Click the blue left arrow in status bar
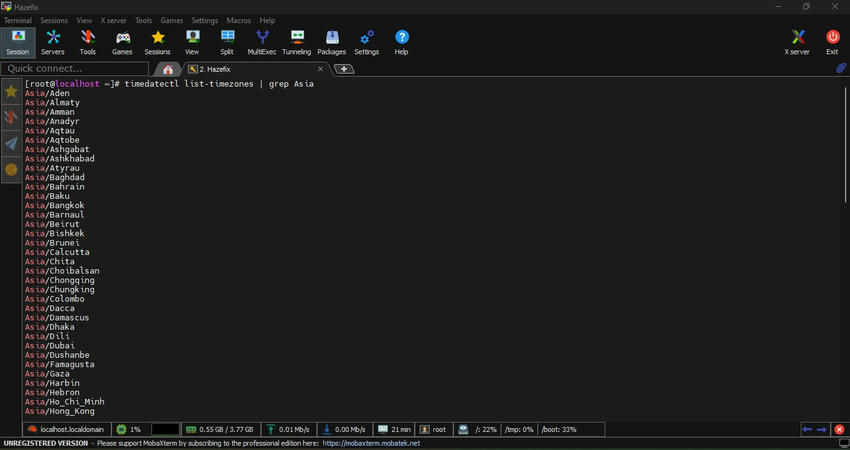Viewport: 850px width, 450px height. [x=807, y=429]
